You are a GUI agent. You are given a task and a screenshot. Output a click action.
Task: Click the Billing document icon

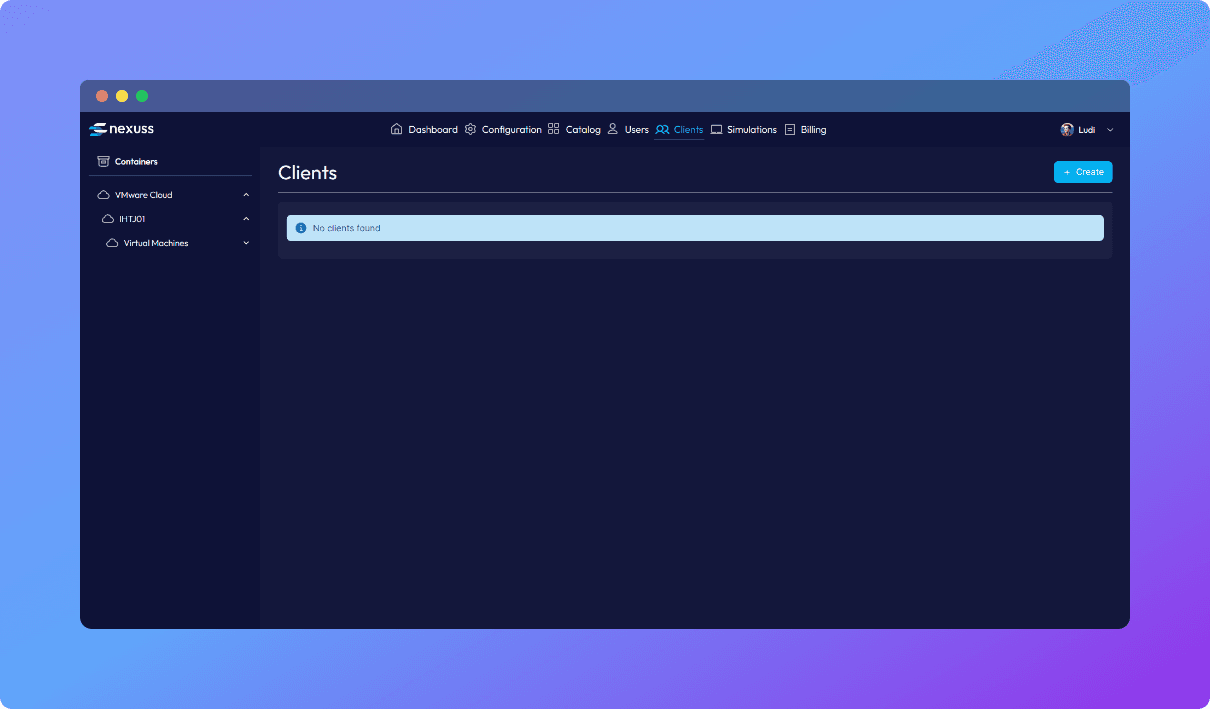pyautogui.click(x=790, y=130)
